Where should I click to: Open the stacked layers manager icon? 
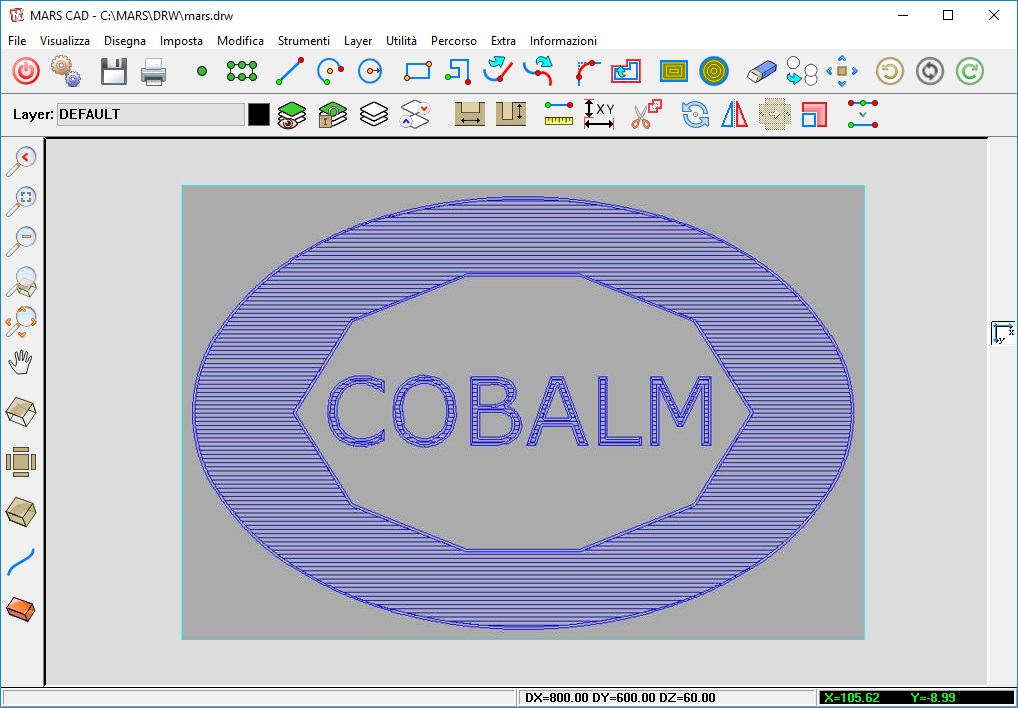pyautogui.click(x=374, y=115)
